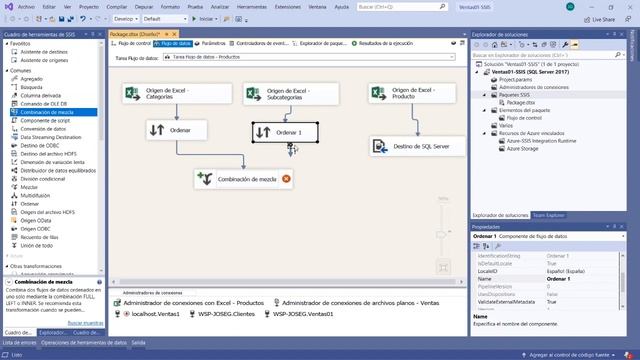Pick Recuento de filas toolbox item

point(39,237)
